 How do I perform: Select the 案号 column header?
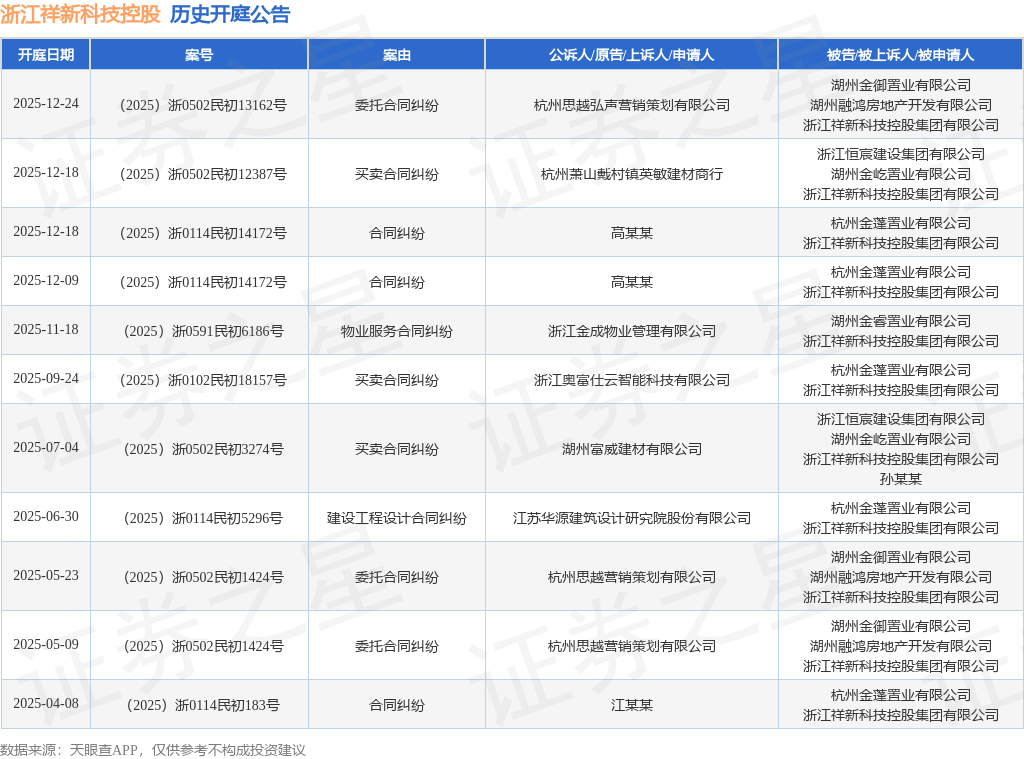(199, 55)
